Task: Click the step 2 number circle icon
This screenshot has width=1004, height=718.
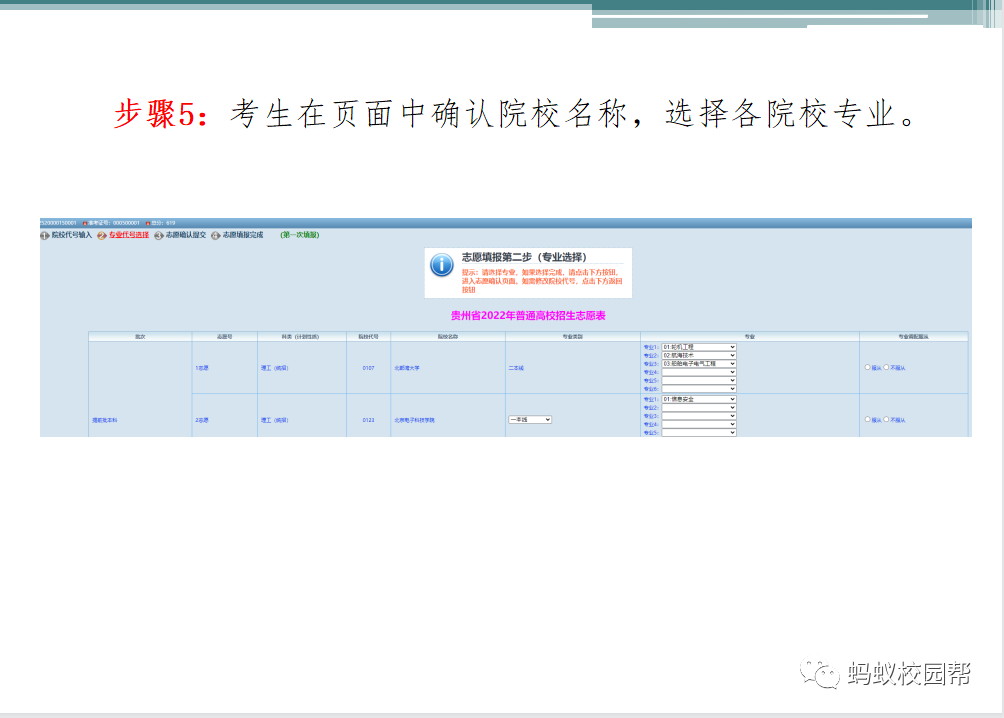Action: tap(101, 235)
